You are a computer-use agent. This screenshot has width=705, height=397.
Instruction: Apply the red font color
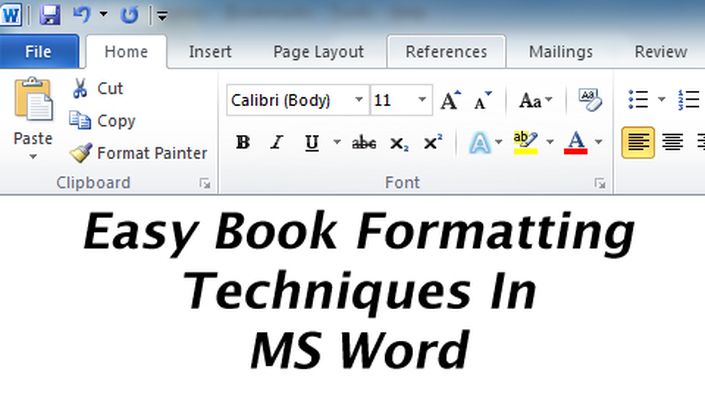pos(576,143)
